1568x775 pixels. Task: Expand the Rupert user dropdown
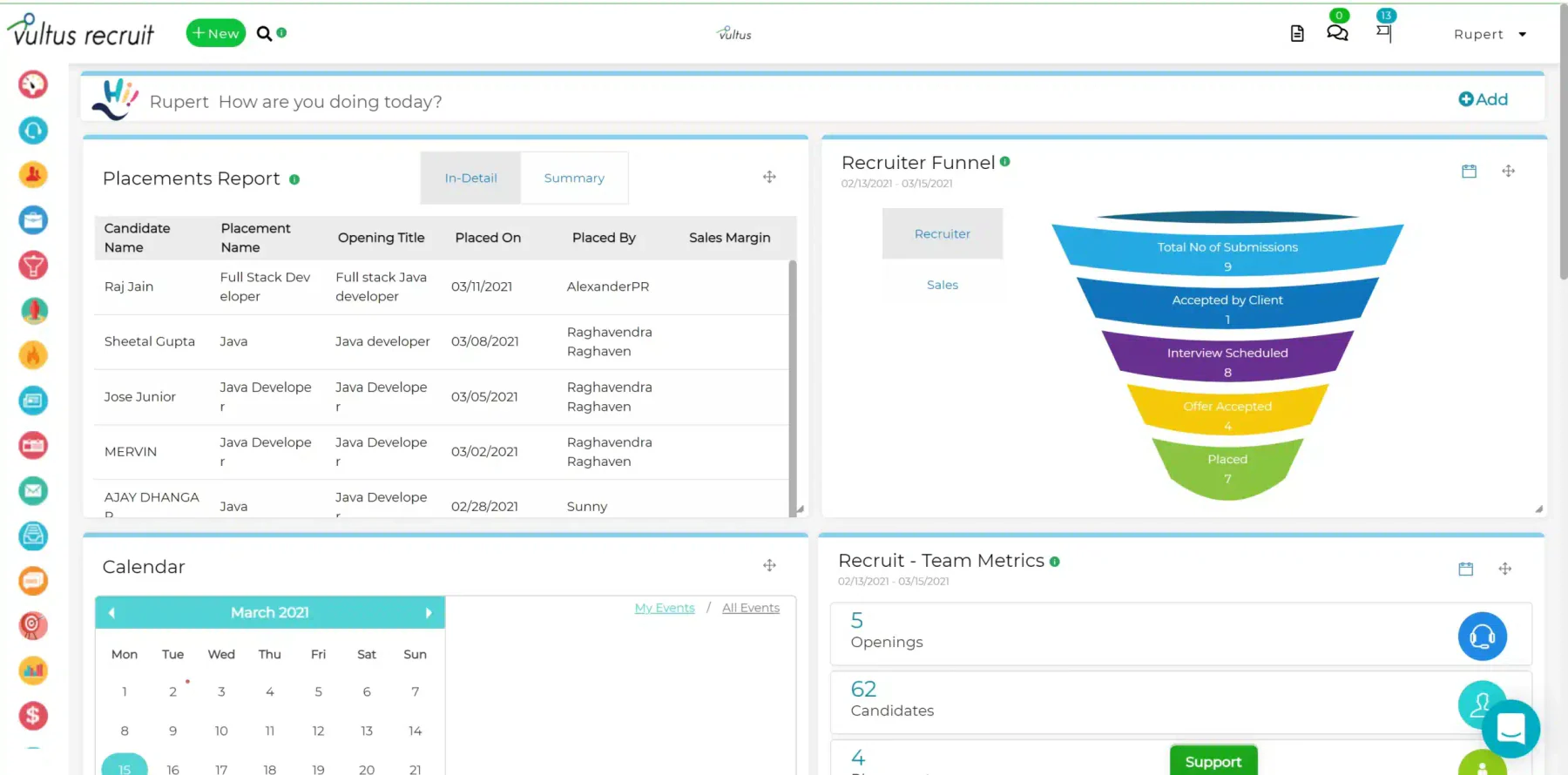pos(1490,34)
